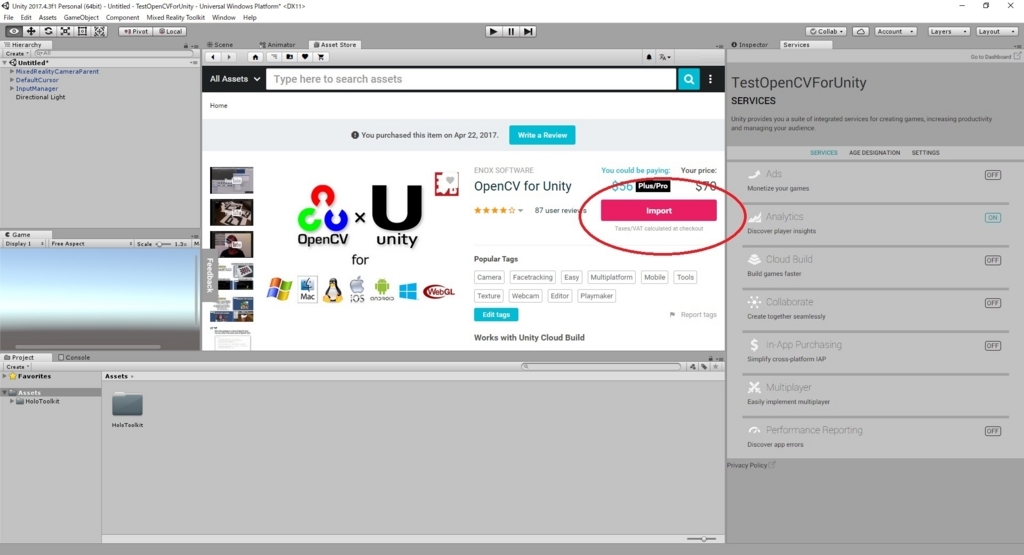Open the Asset Store wish list
Image resolution: width=1024 pixels, height=555 pixels.
tap(305, 57)
